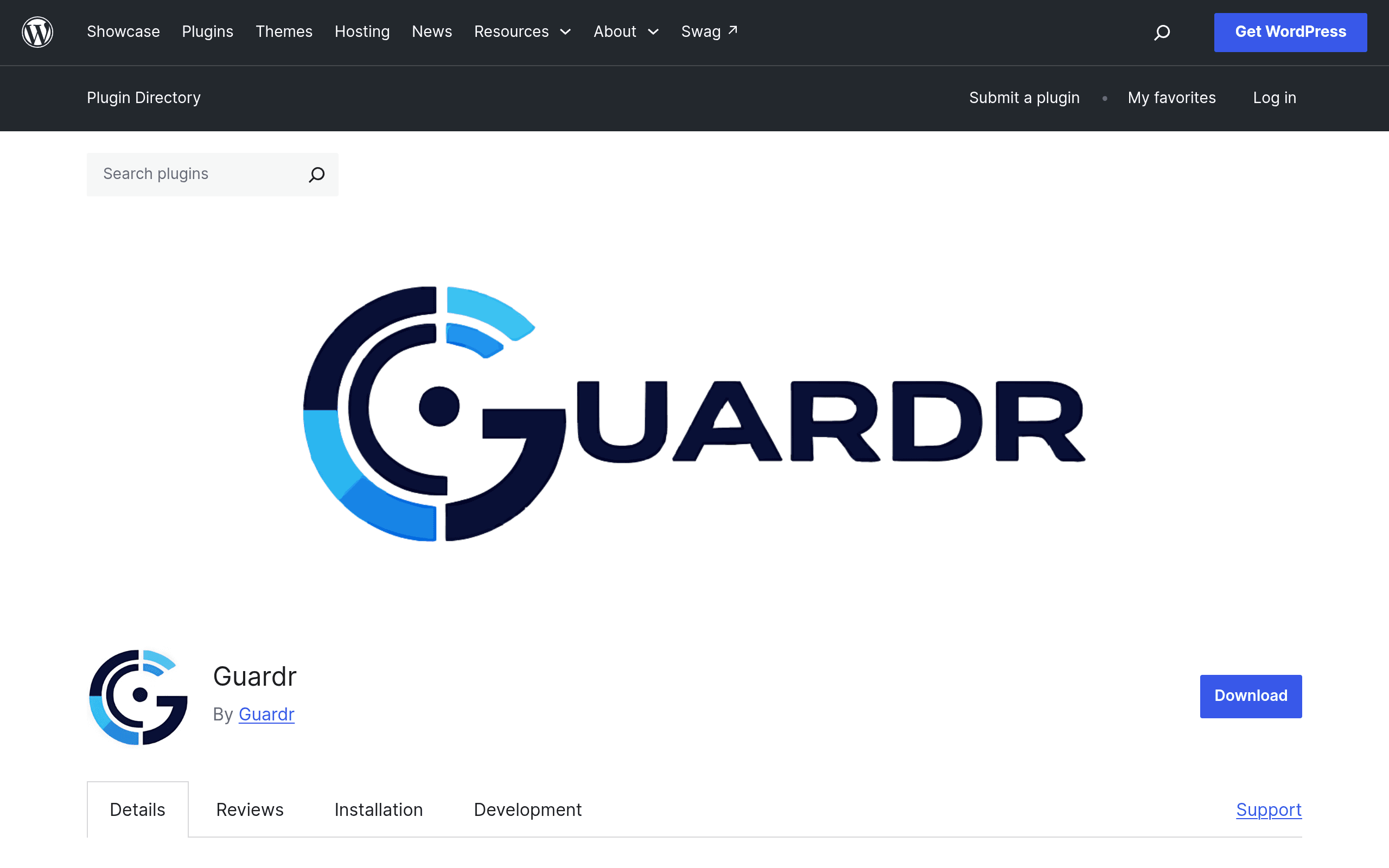The width and height of the screenshot is (1389, 868).
Task: Switch to the Reviews tab
Action: [x=250, y=809]
